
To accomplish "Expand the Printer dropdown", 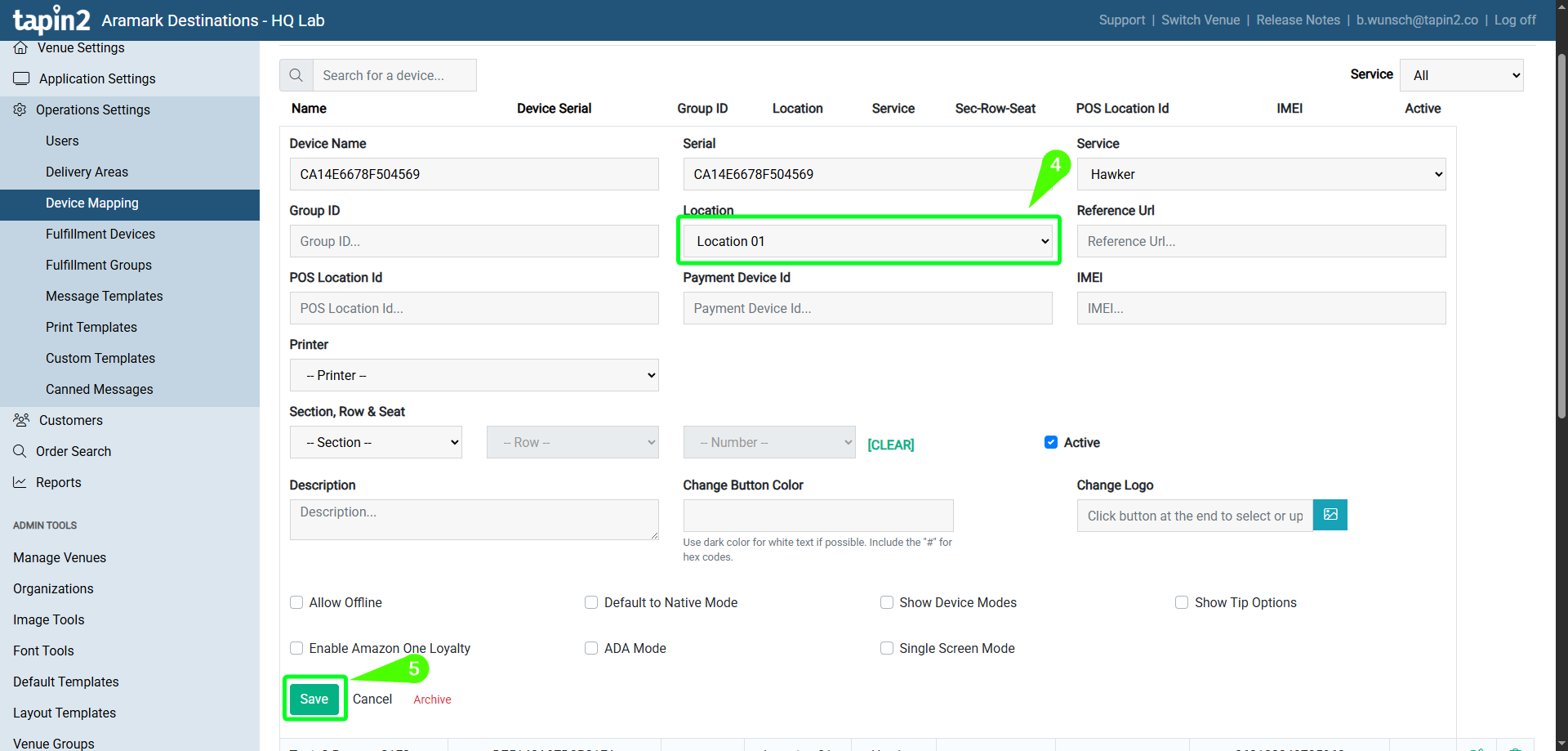I will point(474,375).
